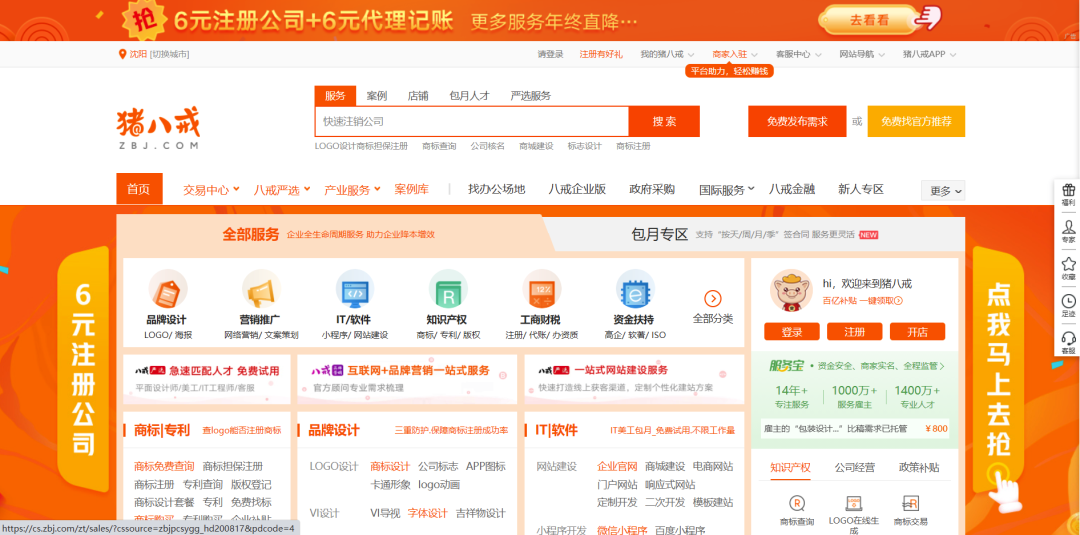
Task: Click the 企业官网 link
Action: click(x=617, y=466)
